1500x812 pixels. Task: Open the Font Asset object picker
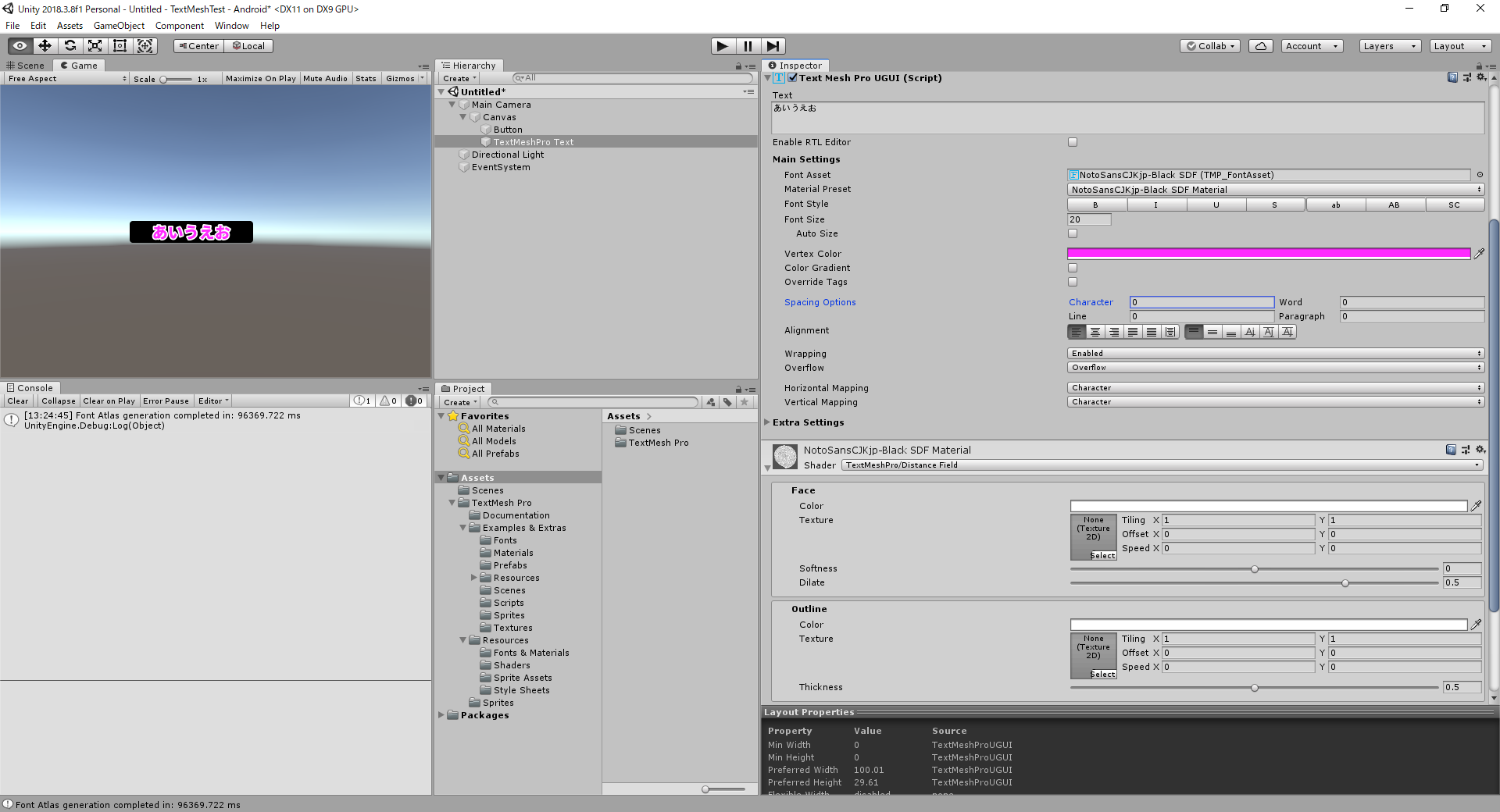1480,175
